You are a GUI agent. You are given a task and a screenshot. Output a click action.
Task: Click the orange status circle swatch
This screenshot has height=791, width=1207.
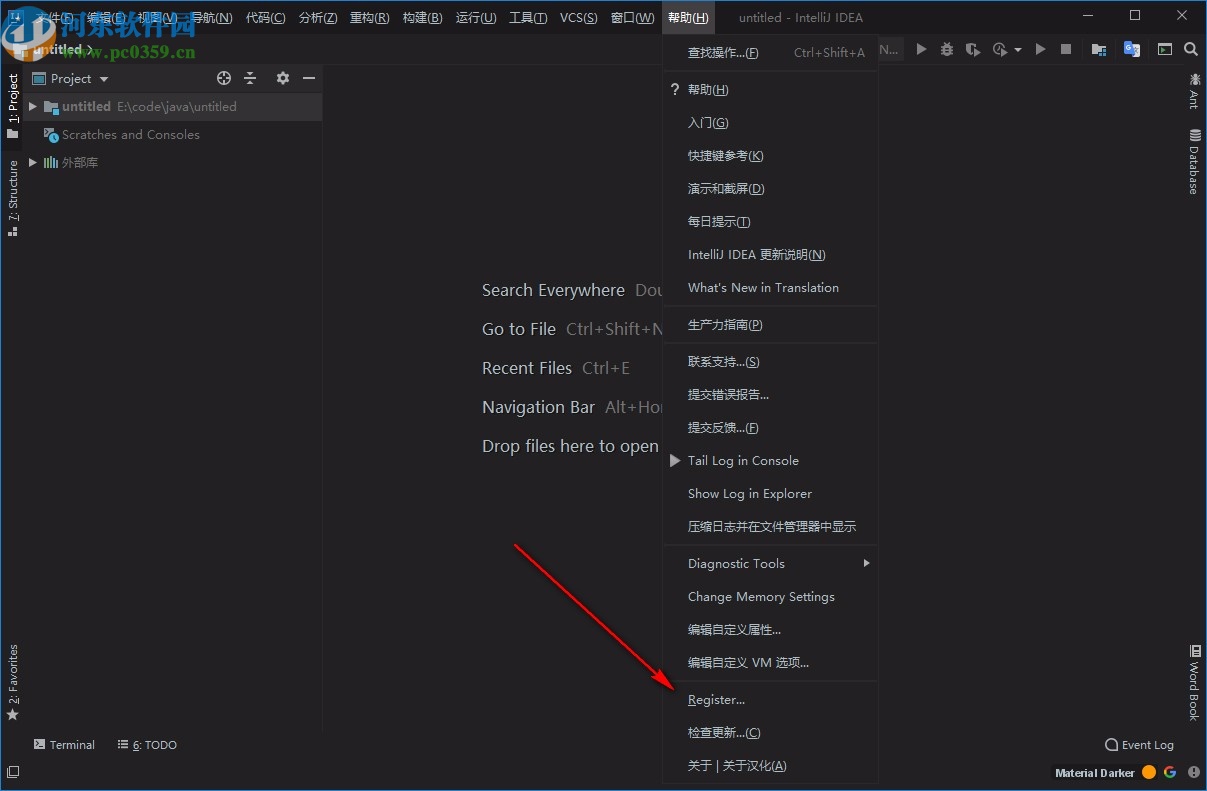[1148, 772]
